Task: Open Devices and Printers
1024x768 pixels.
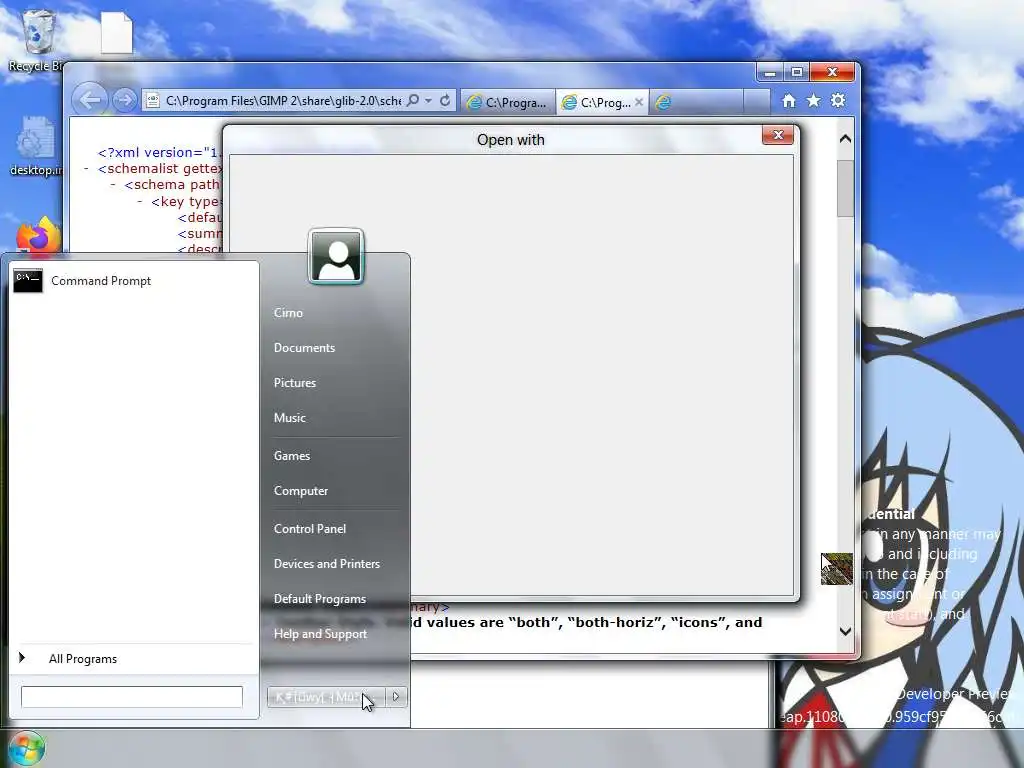Action: coord(327,564)
